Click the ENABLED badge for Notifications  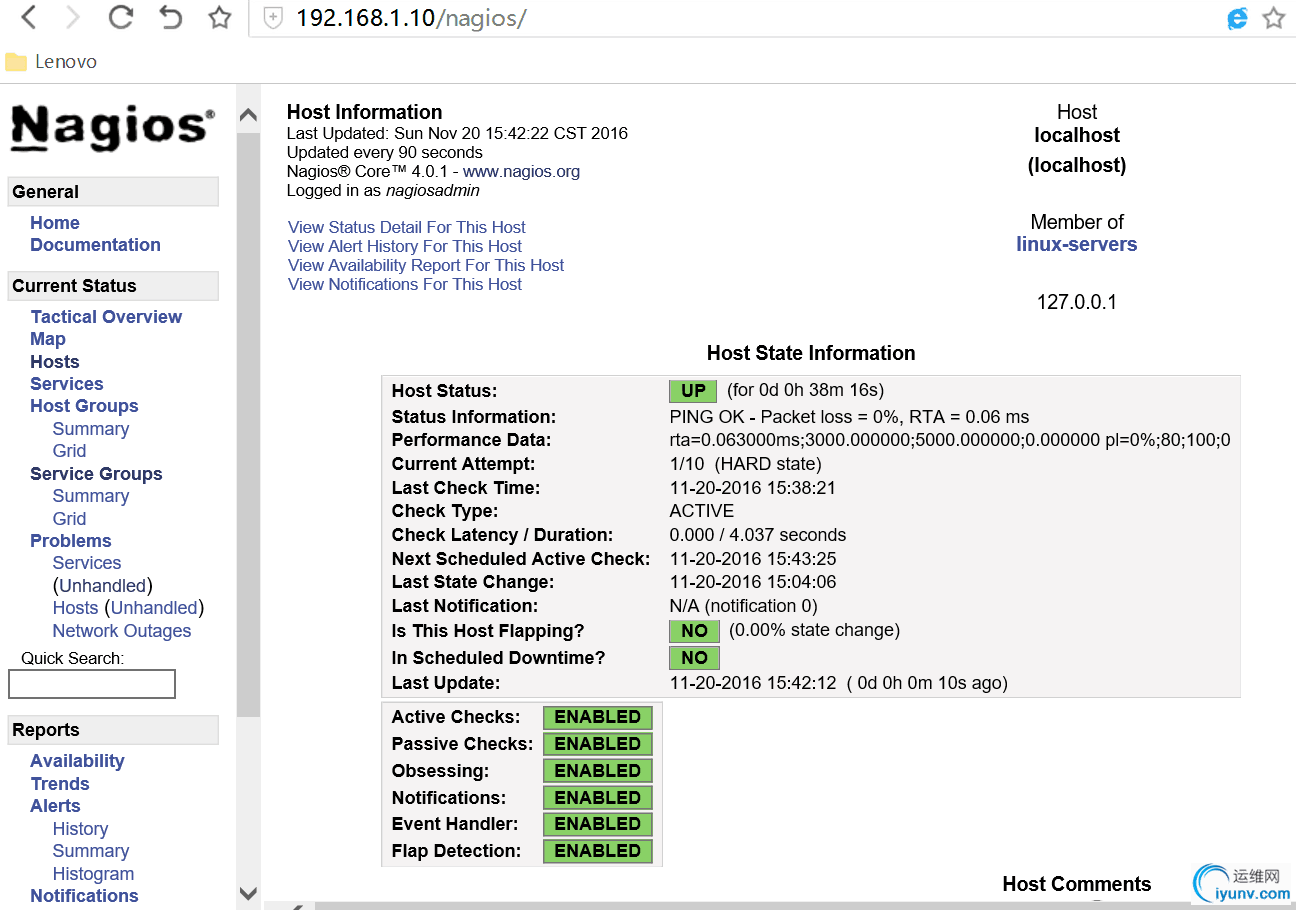point(598,798)
